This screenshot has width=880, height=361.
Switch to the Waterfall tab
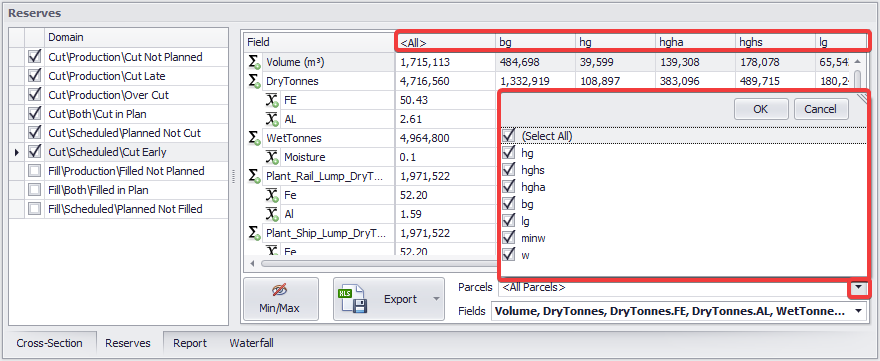pos(251,343)
